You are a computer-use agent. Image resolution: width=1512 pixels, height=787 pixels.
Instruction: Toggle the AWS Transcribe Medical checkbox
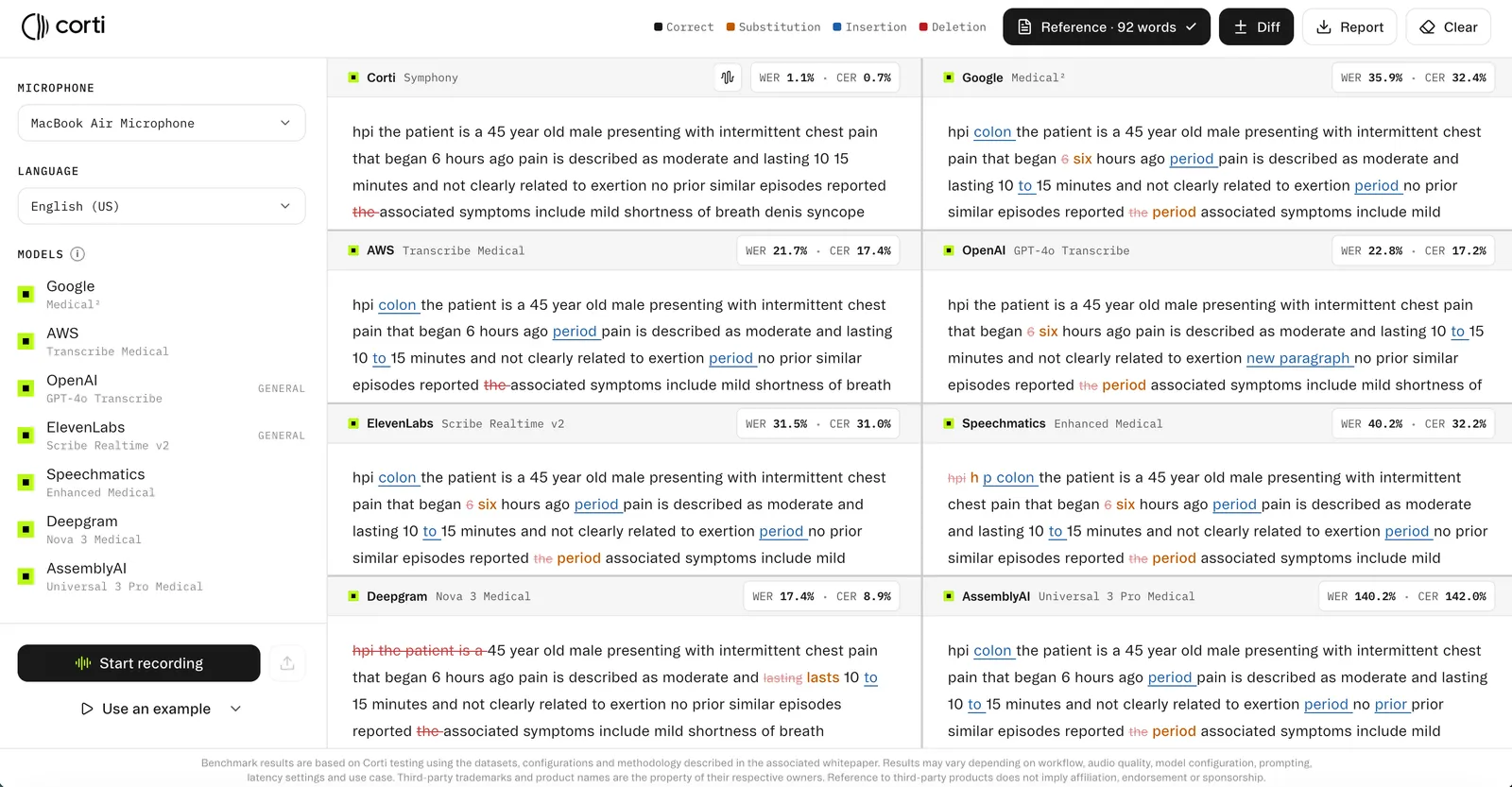pos(26,341)
